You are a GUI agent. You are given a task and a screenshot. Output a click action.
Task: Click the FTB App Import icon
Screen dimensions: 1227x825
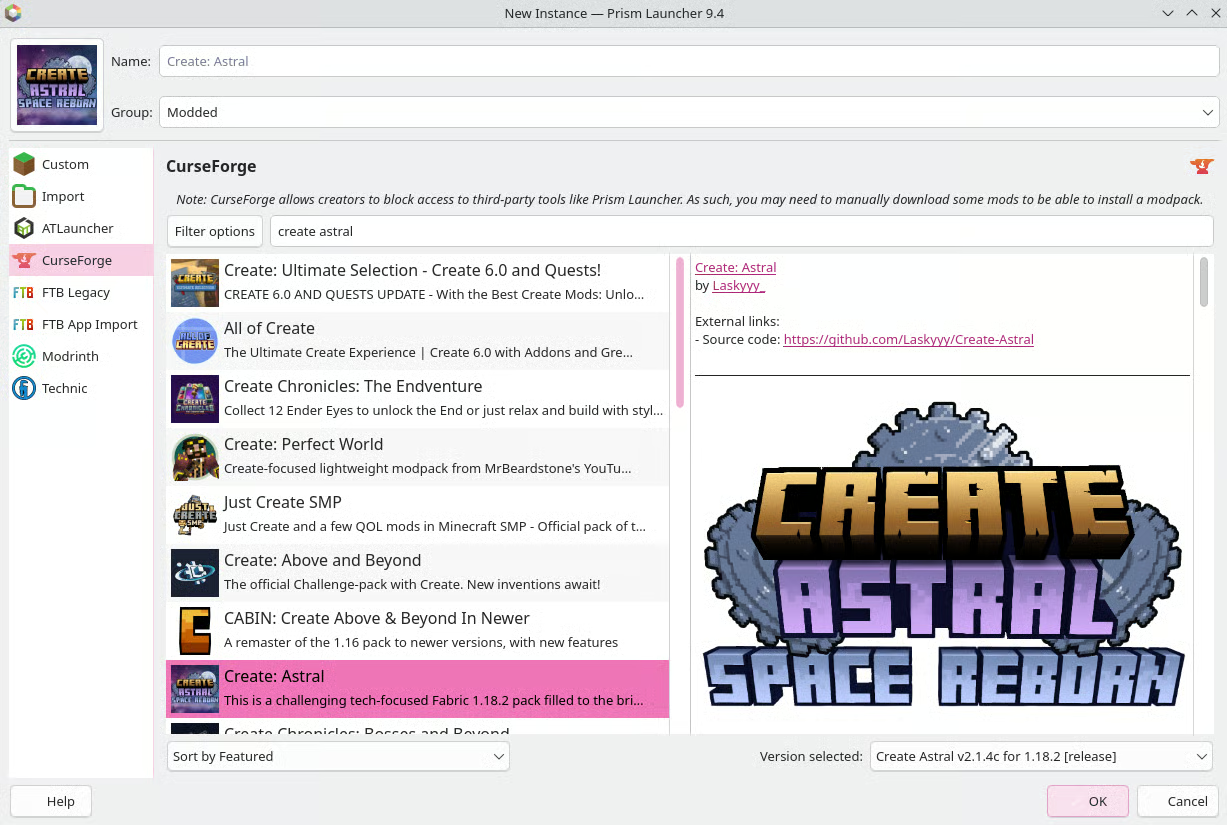(24, 324)
